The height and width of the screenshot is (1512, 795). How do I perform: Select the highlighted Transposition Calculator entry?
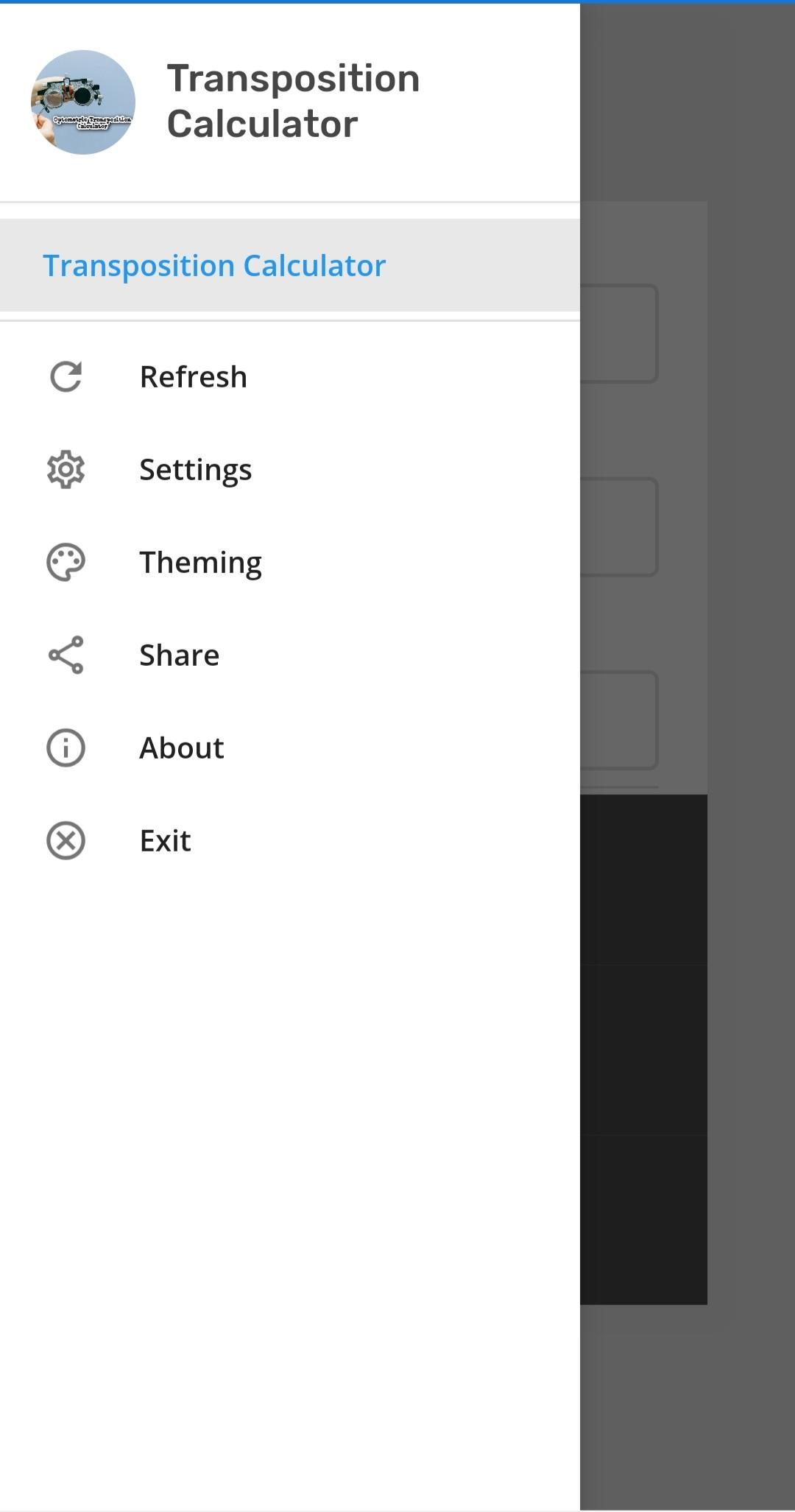(214, 266)
